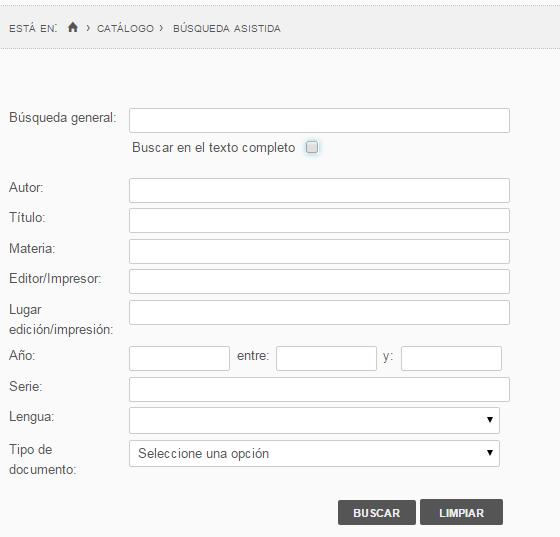This screenshot has width=560, height=537.
Task: Click the Editor/Impresor text field
Action: 319,282
